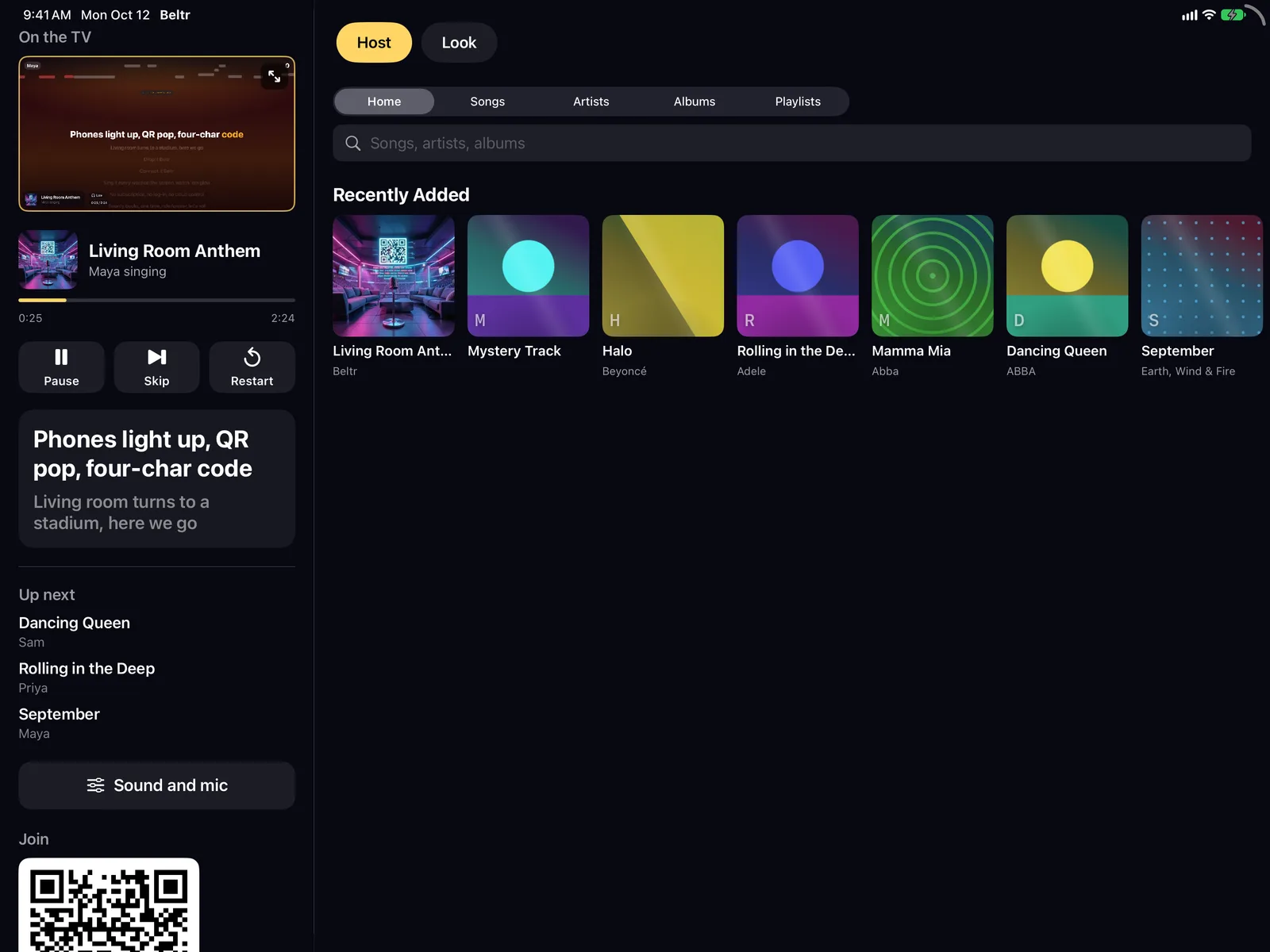Select September in Up next queue
This screenshot has height=952, width=1270.
pyautogui.click(x=60, y=723)
